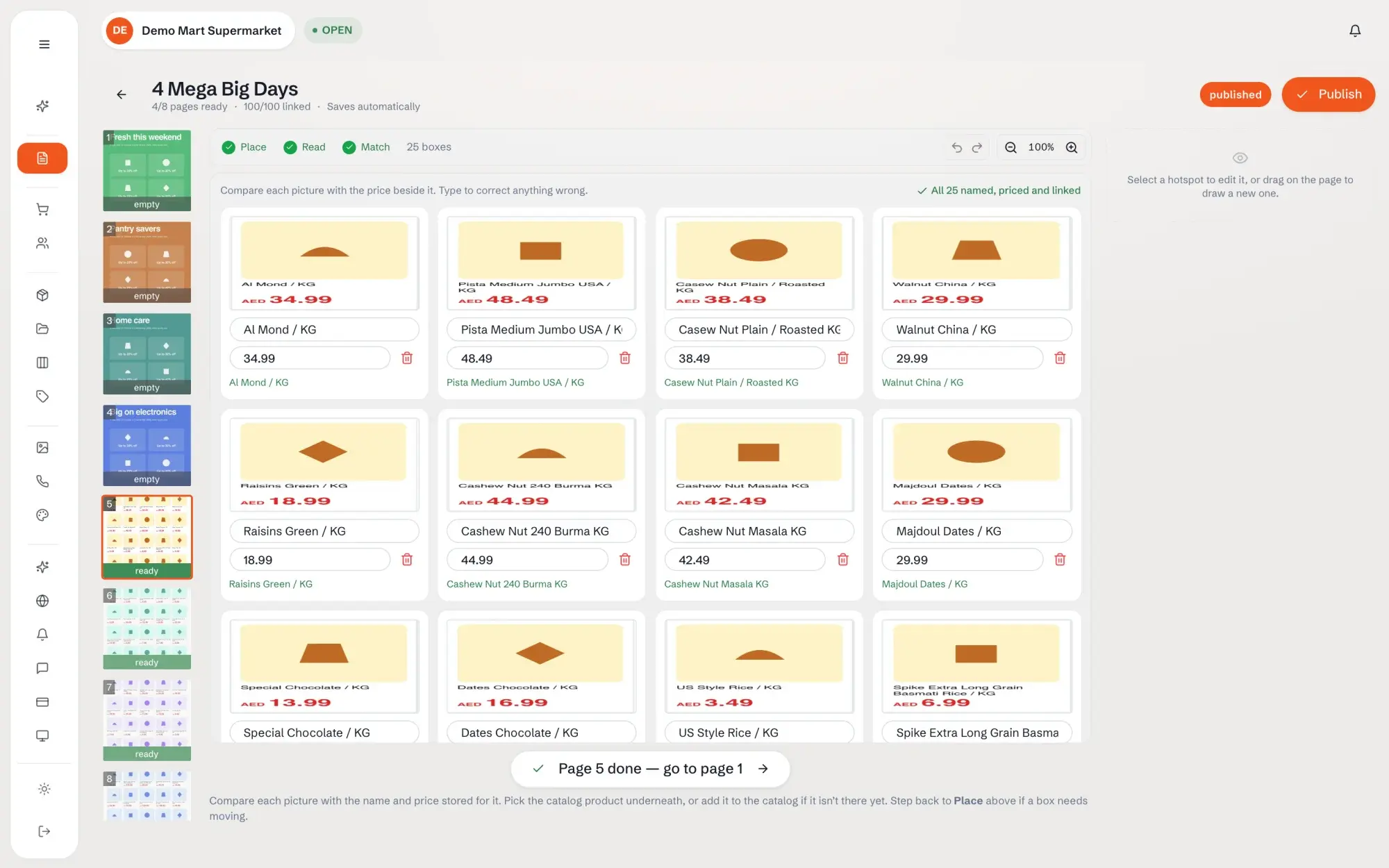Open the shopping cart sidebar icon
The width and height of the screenshot is (1389, 868).
42,210
